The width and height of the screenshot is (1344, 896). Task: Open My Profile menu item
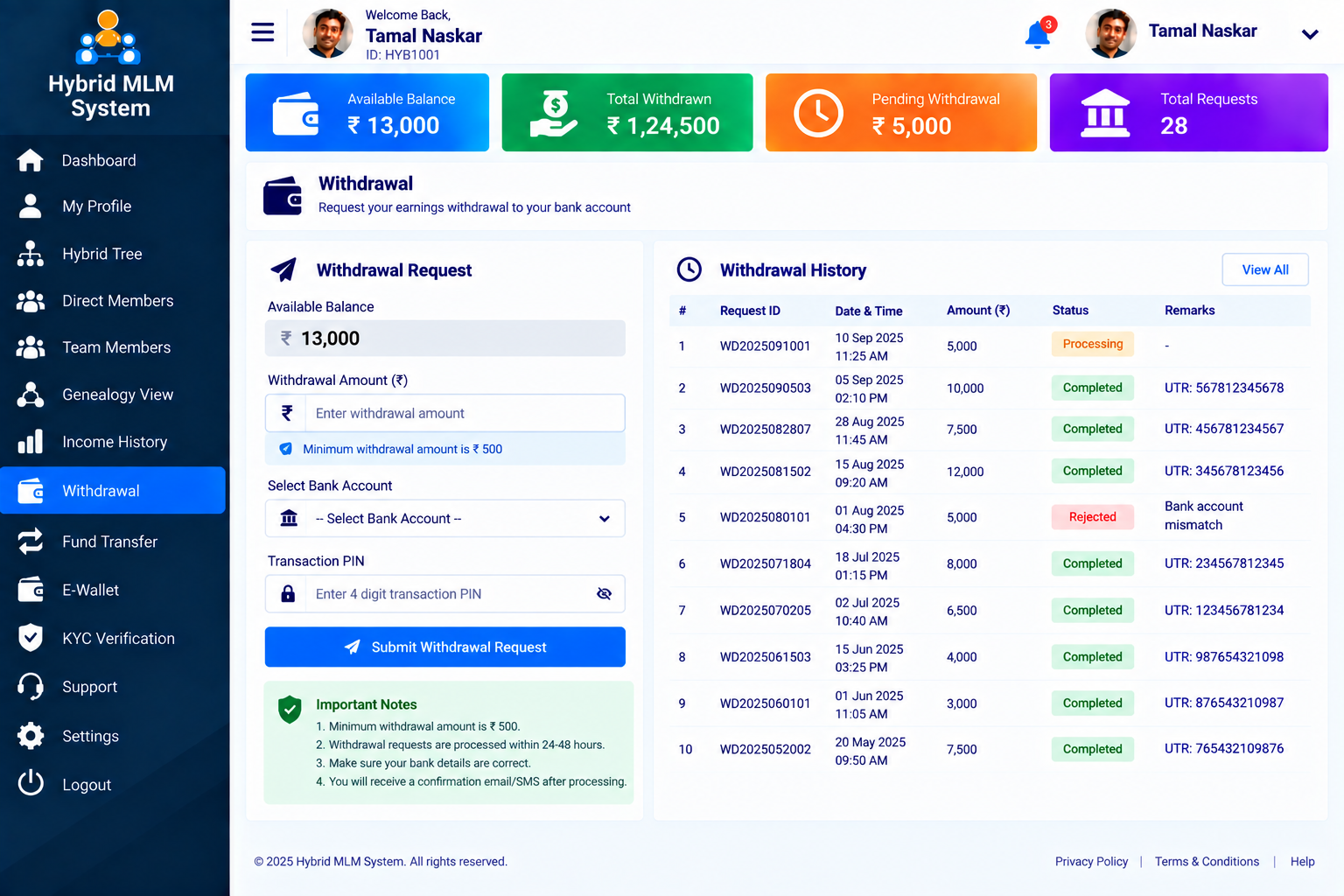click(113, 206)
